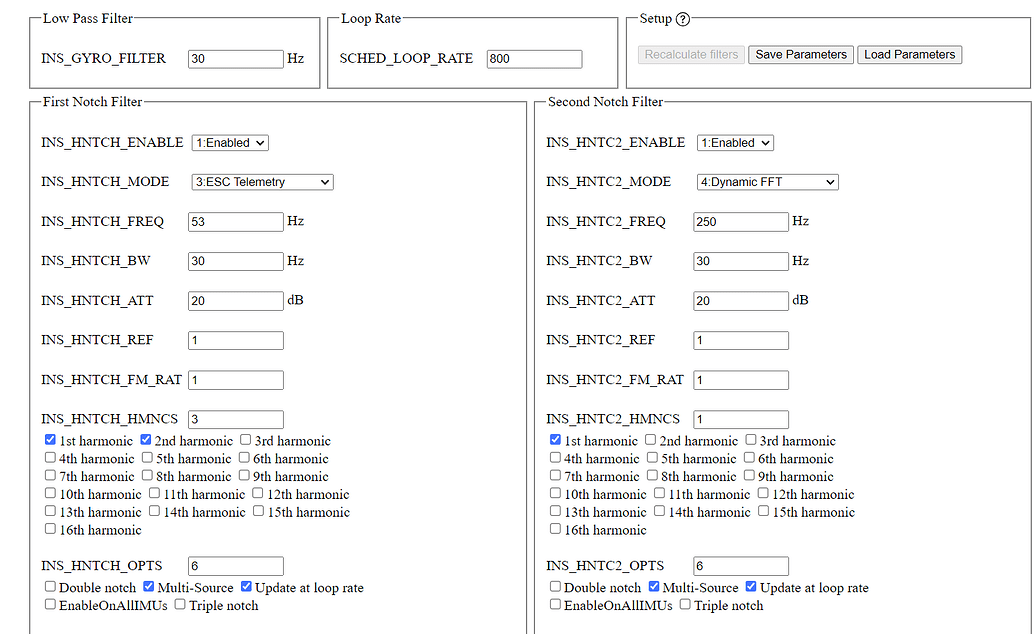Click Load Parameters button
The height and width of the screenshot is (634, 1035).
pos(909,54)
